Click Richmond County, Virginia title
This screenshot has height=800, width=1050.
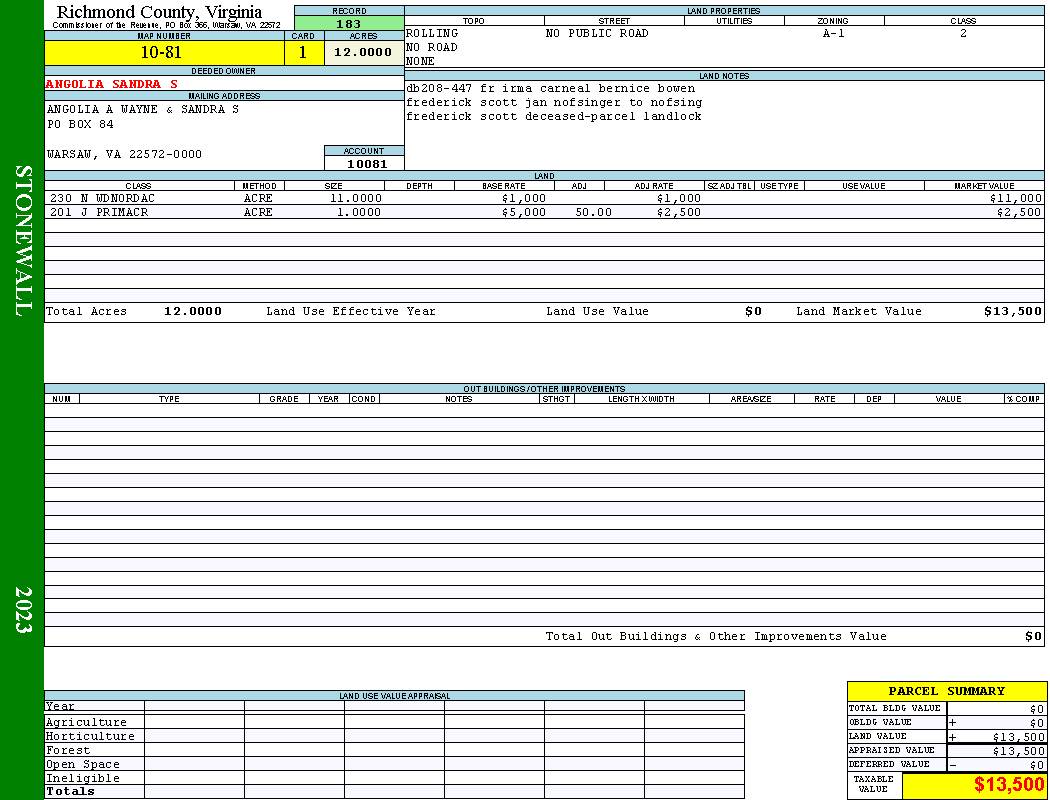point(159,12)
